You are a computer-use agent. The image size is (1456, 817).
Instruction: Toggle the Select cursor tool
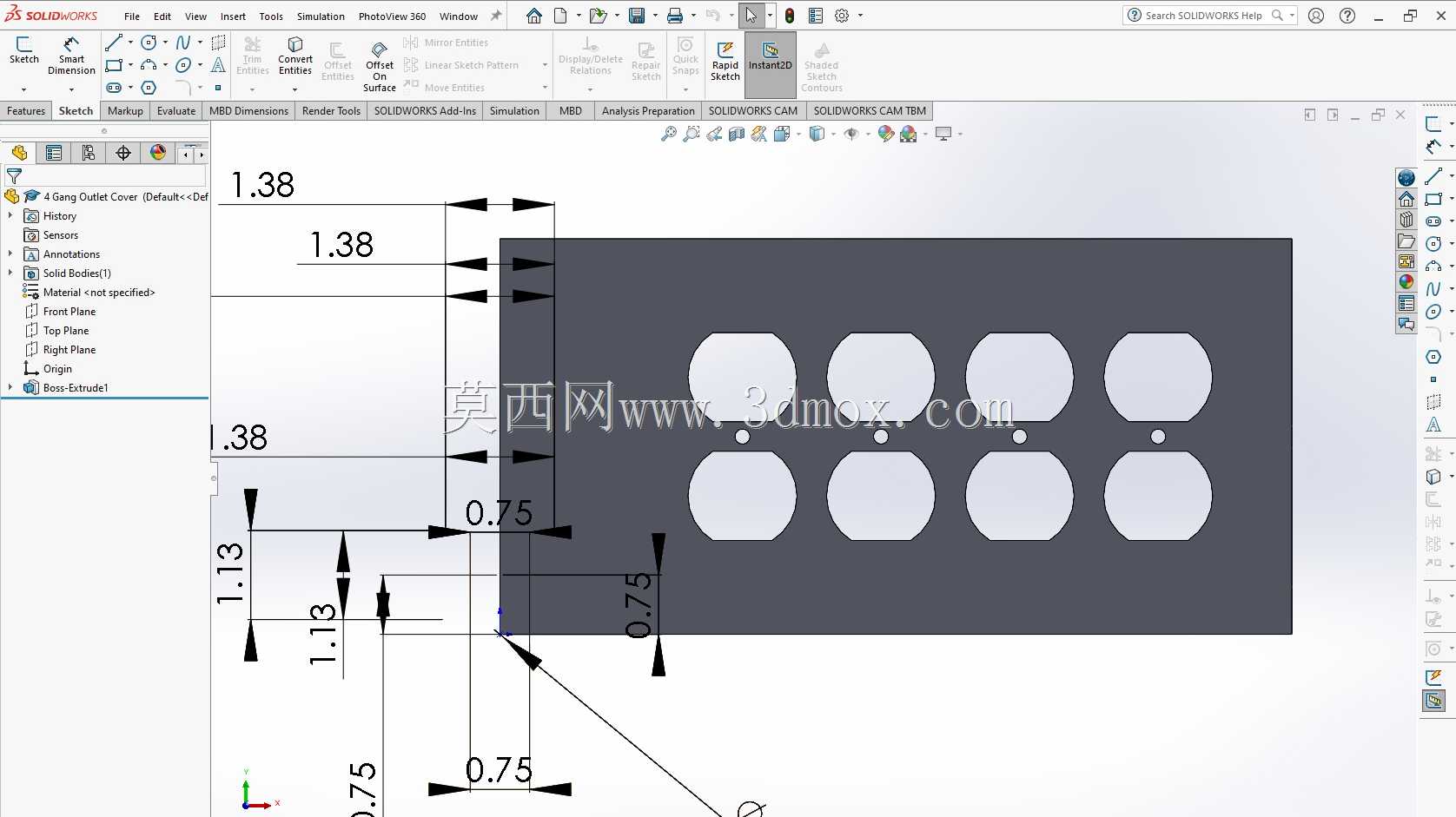click(x=751, y=16)
